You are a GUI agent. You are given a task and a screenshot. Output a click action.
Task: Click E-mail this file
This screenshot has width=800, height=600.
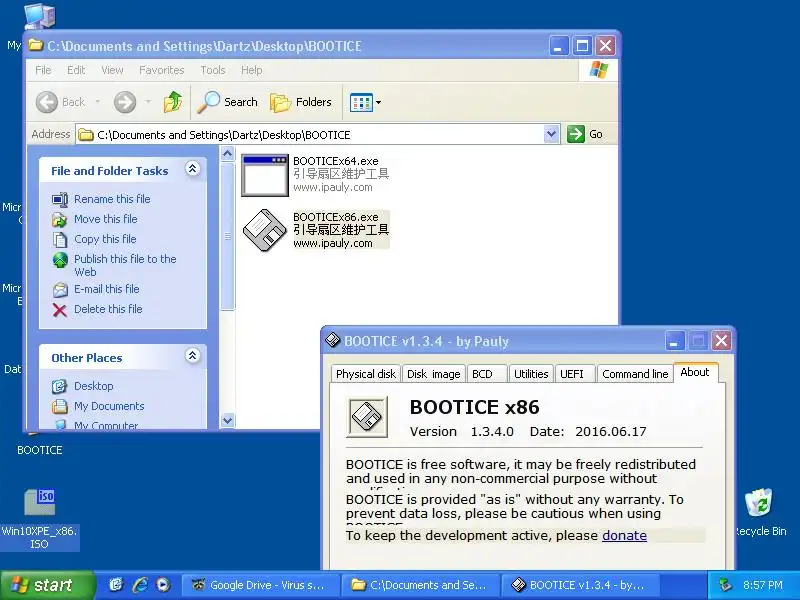click(107, 289)
